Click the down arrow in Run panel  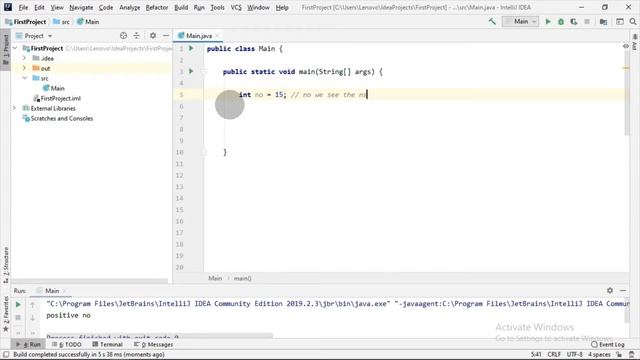[33, 317]
